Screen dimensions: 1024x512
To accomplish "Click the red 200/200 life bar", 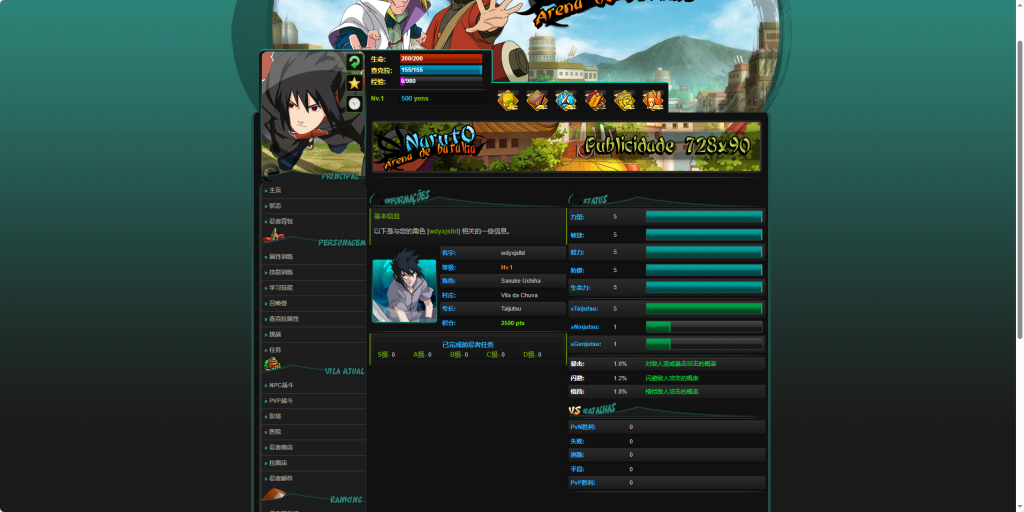I will point(441,59).
